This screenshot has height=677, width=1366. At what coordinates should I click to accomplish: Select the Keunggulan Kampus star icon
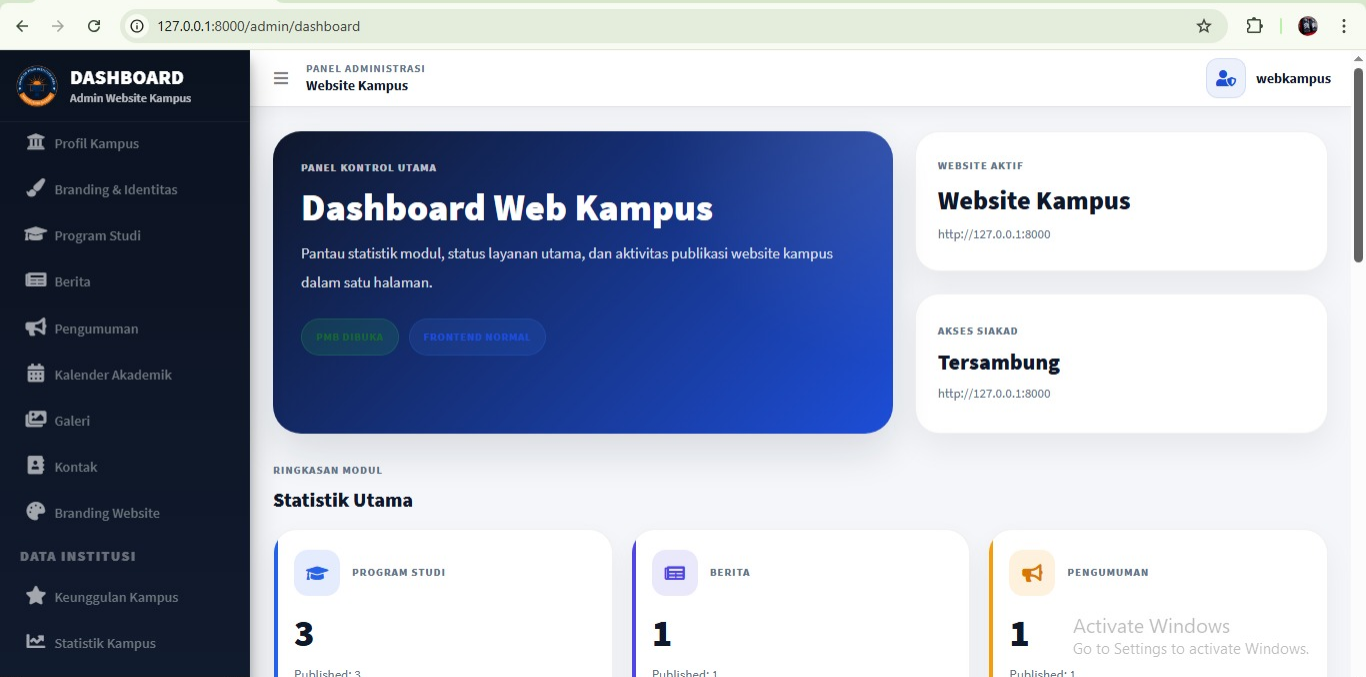[x=35, y=596]
